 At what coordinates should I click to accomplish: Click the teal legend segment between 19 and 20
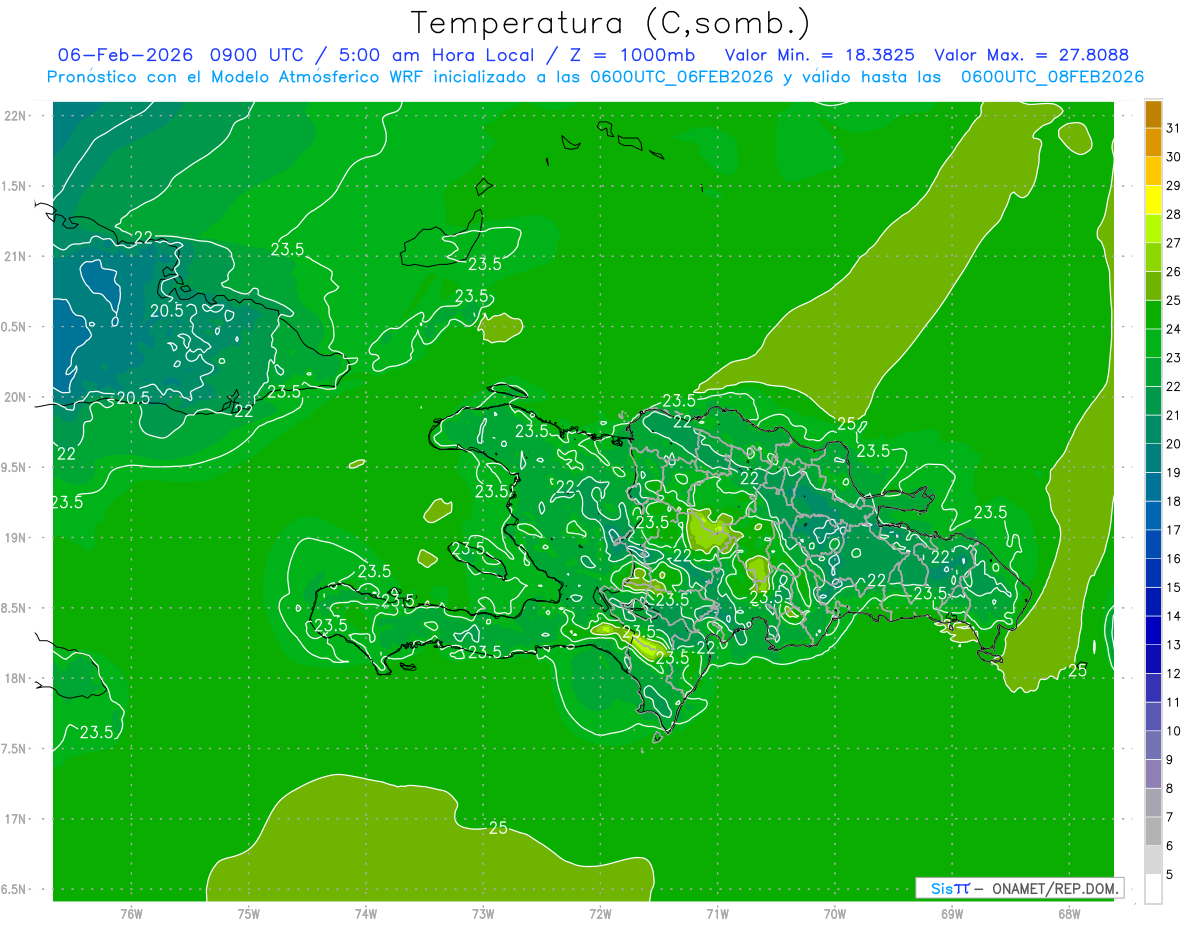pos(1153,459)
